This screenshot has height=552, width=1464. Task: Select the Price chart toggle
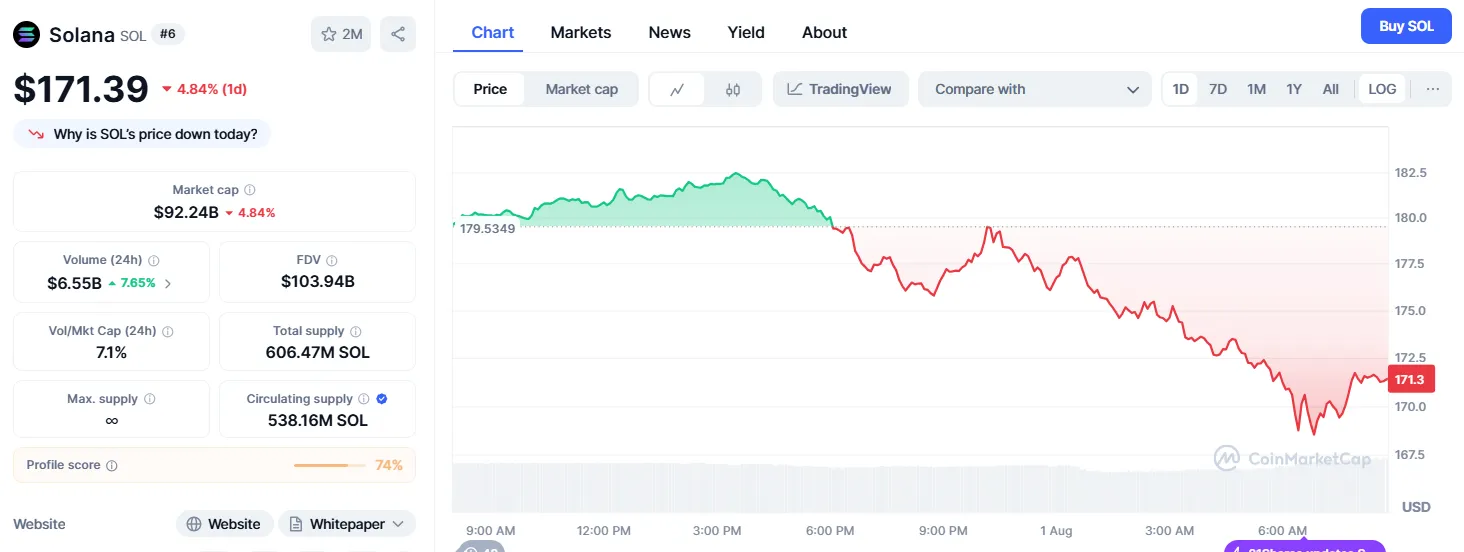(x=490, y=89)
